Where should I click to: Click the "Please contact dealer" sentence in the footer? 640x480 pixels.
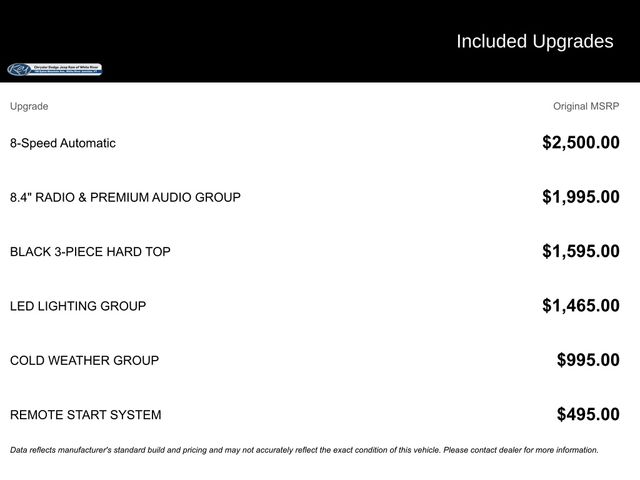[520, 450]
